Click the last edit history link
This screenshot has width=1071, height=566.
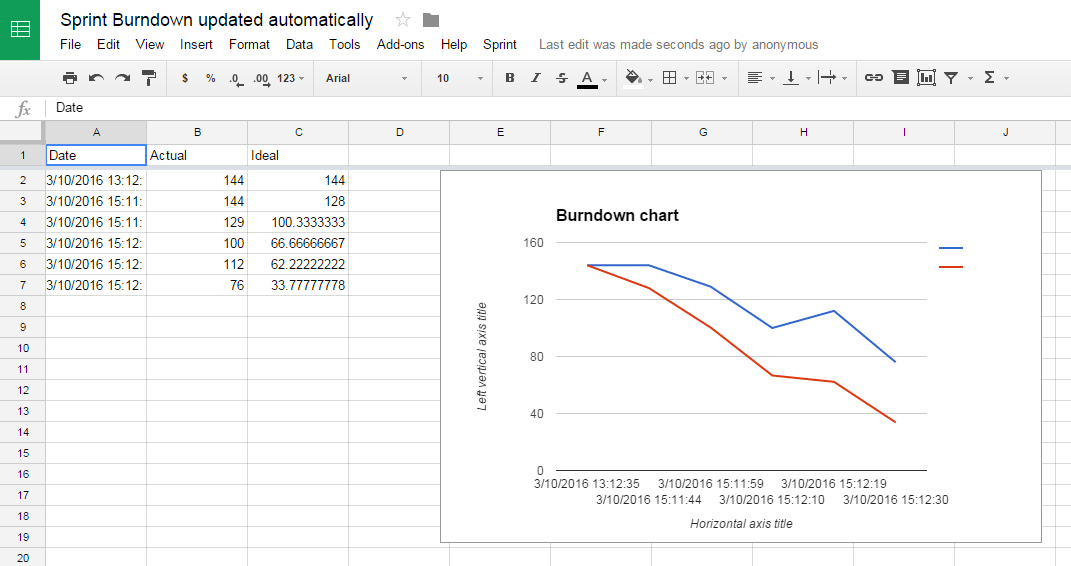tap(678, 44)
